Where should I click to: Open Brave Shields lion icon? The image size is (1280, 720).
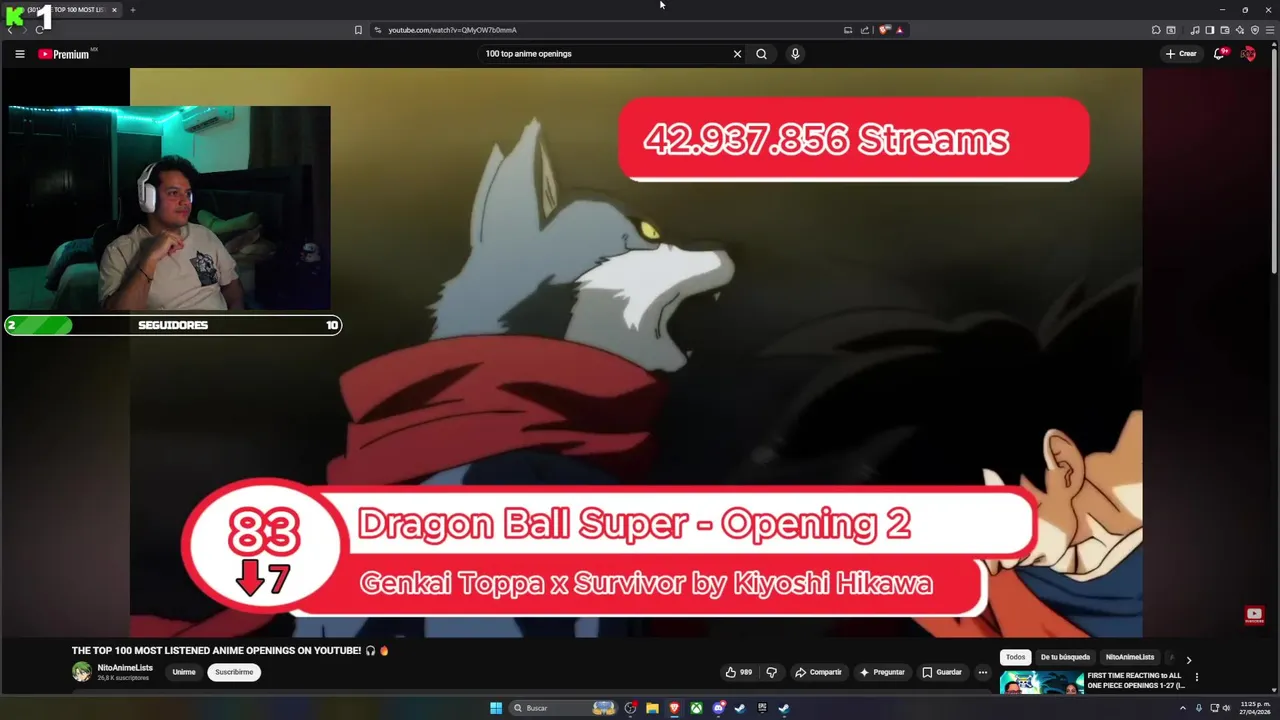click(x=884, y=30)
